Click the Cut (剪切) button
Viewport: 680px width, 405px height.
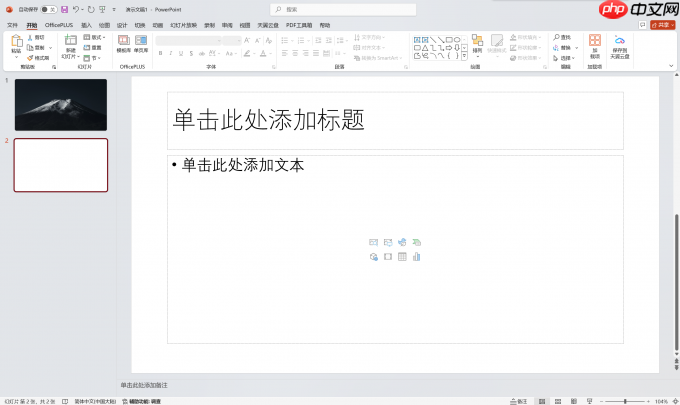[x=36, y=37]
